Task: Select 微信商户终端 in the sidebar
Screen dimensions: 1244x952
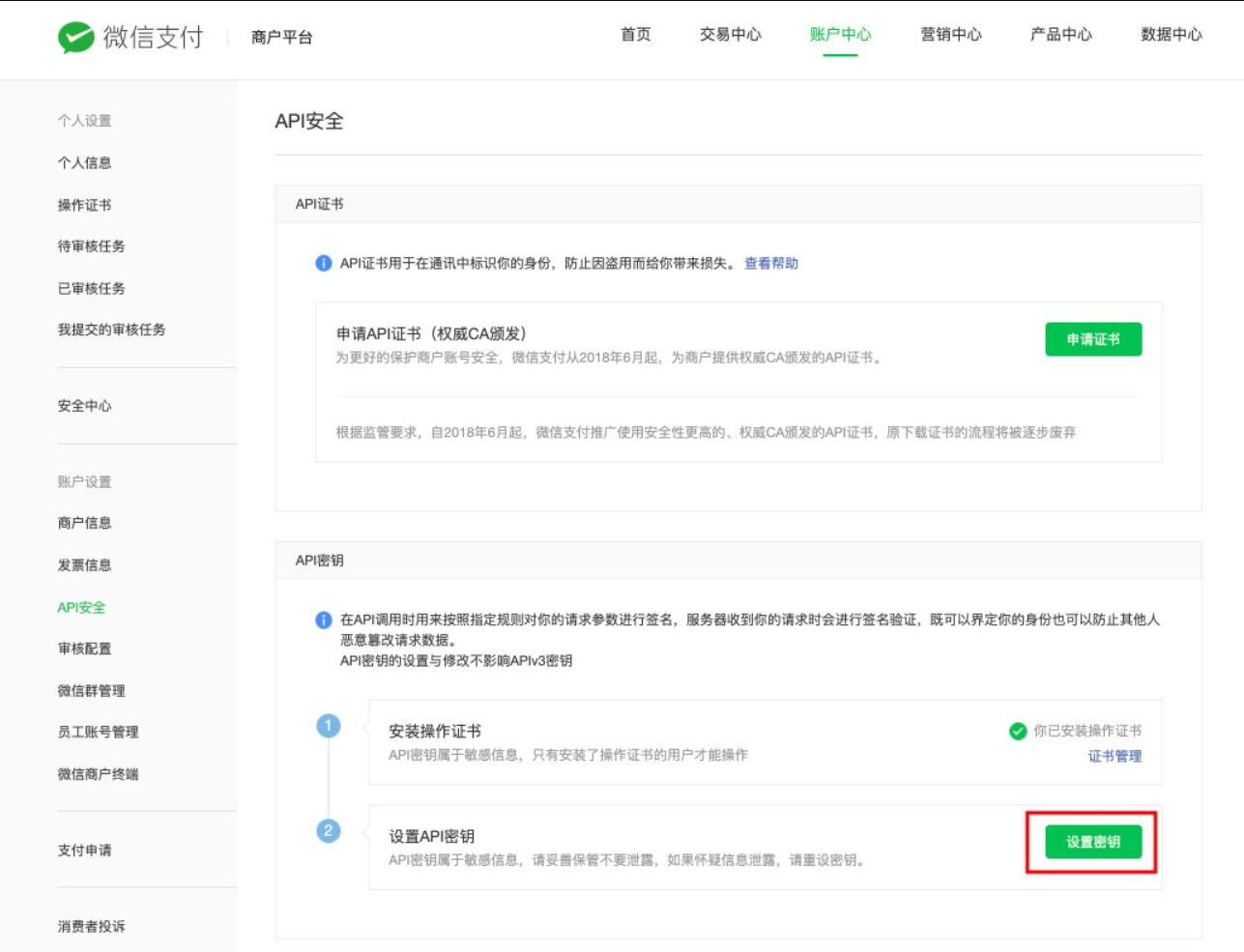Action: [x=99, y=774]
